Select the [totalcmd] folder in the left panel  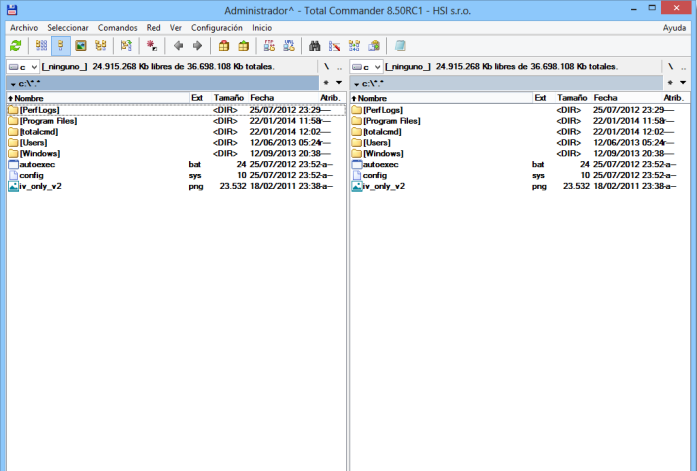[x=176, y=132]
